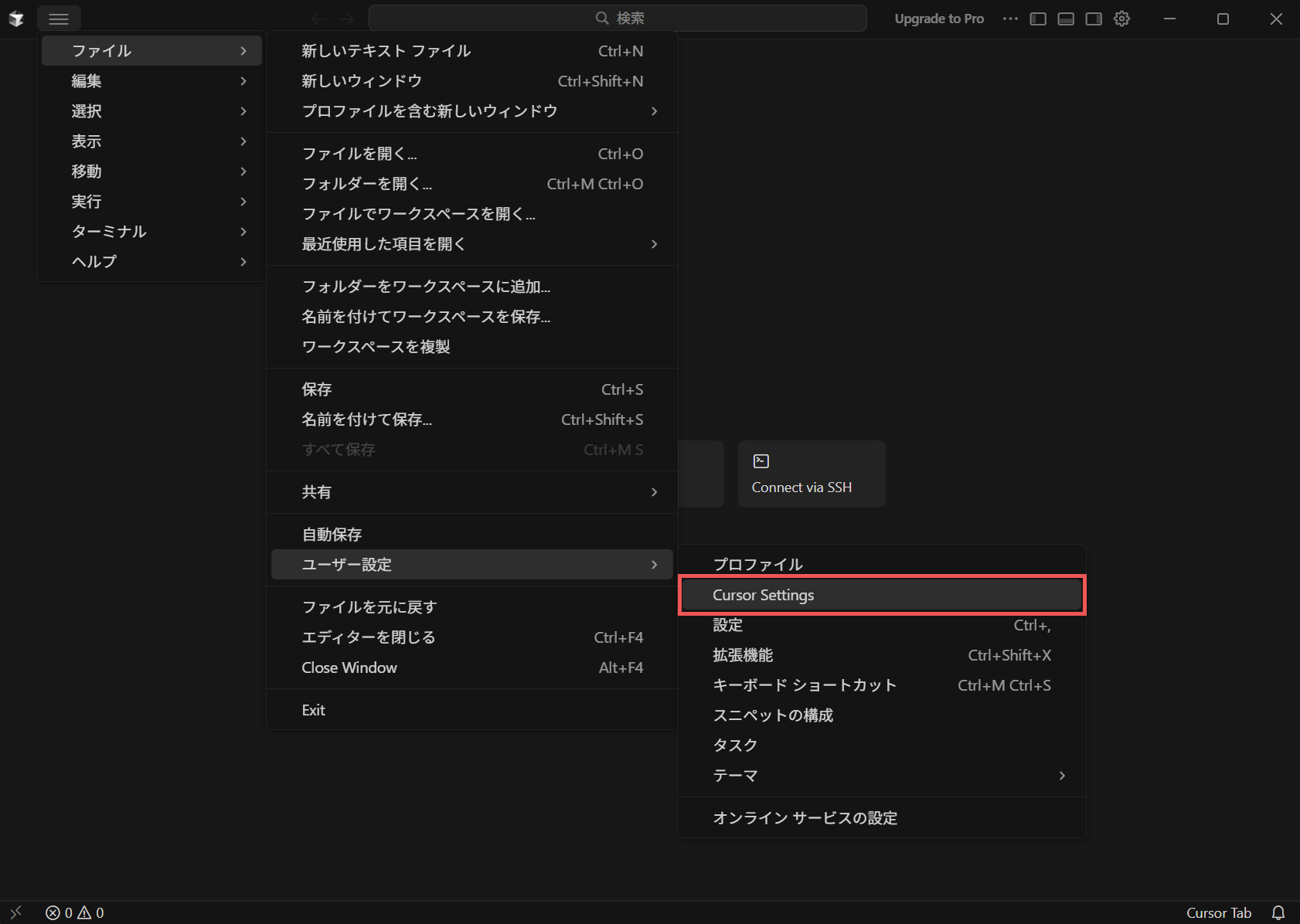This screenshot has height=924, width=1300.
Task: Toggle the bottom panel layout icon
Action: (1066, 19)
